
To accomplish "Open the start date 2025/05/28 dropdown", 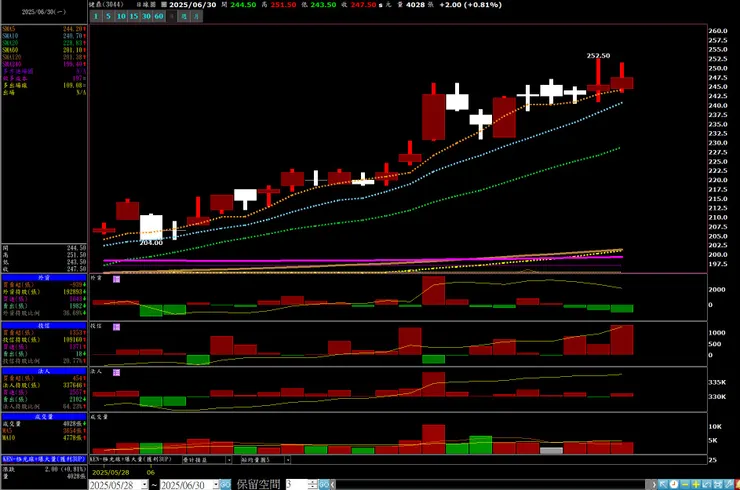I will pyautogui.click(x=144, y=484).
